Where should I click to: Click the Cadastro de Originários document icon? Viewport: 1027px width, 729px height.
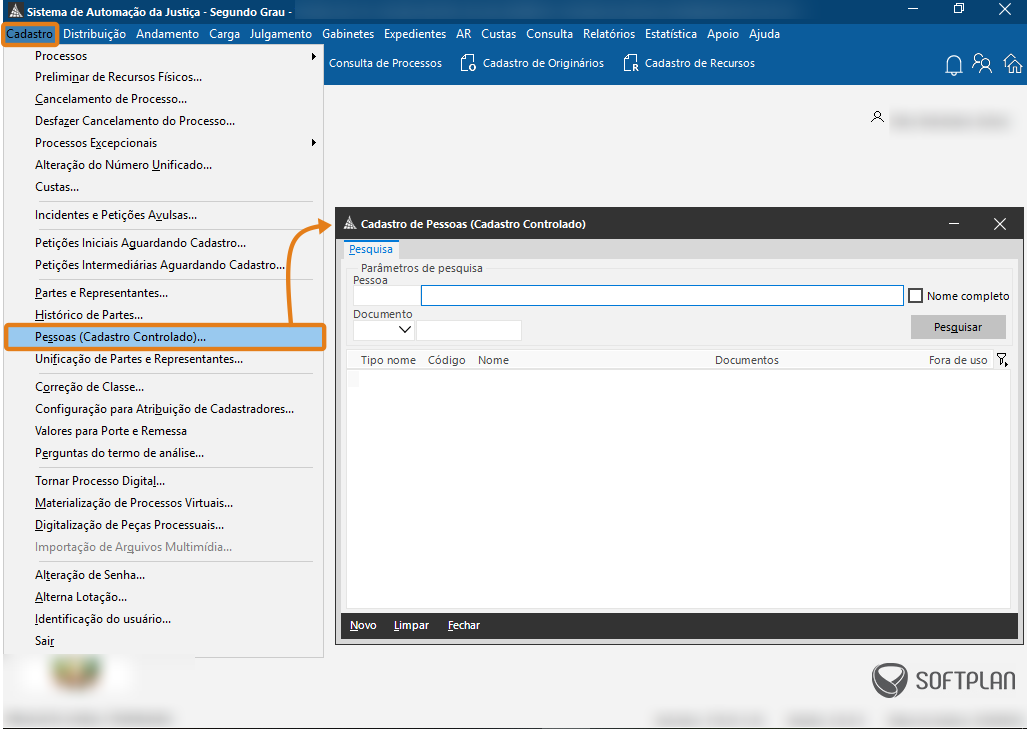point(468,63)
